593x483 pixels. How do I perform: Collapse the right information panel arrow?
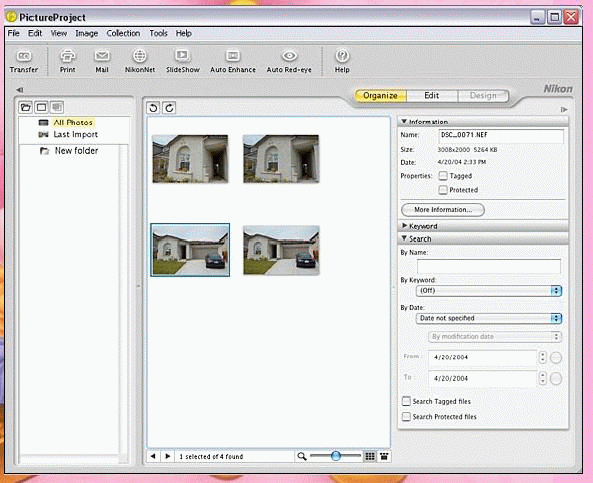pyautogui.click(x=564, y=110)
